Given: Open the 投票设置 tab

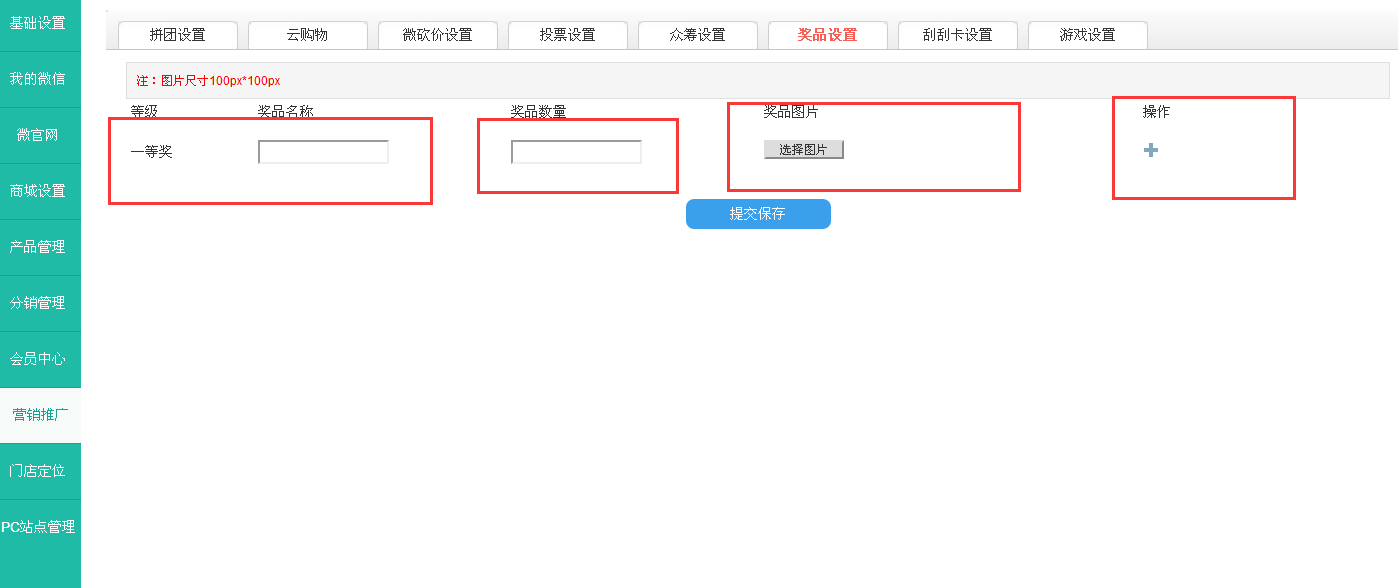Looking at the screenshot, I should click(x=567, y=35).
